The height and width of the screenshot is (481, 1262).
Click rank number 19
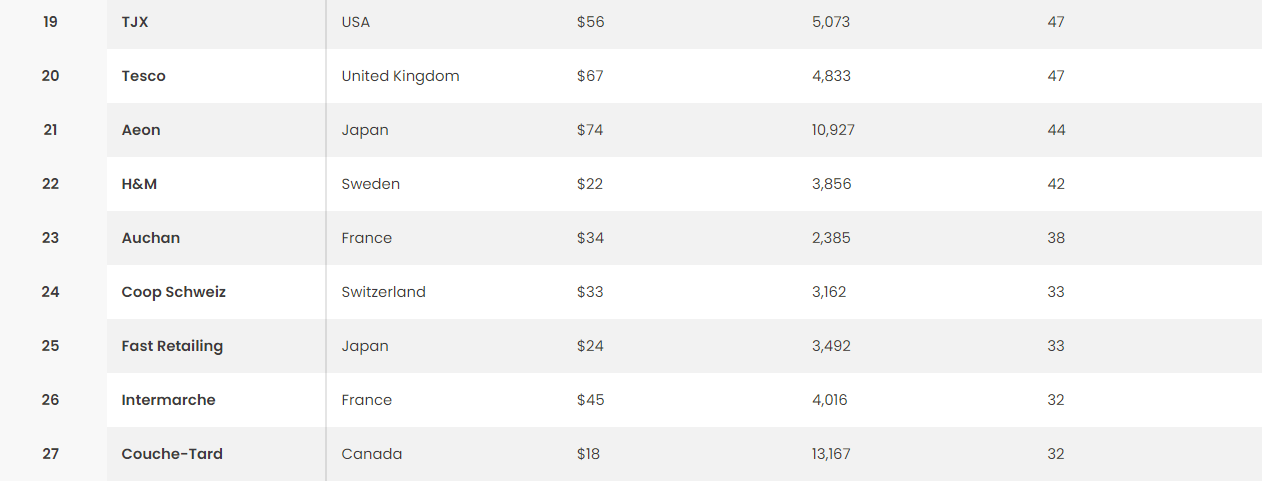(50, 22)
